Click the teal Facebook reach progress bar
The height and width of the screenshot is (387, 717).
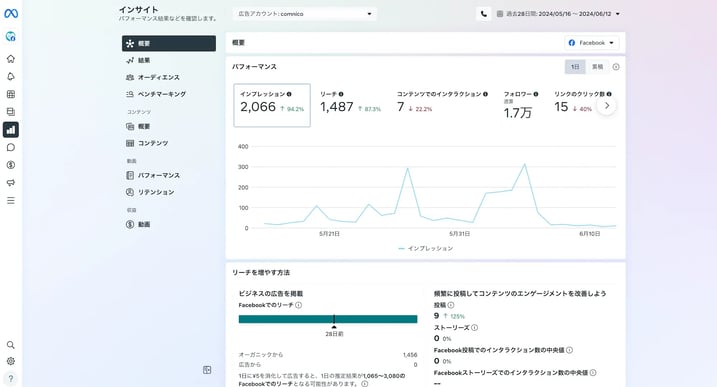point(328,319)
